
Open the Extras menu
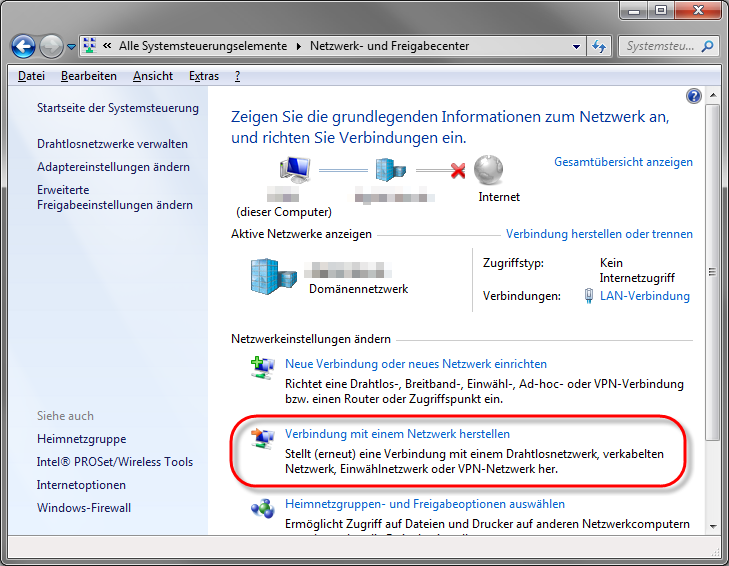coord(203,76)
